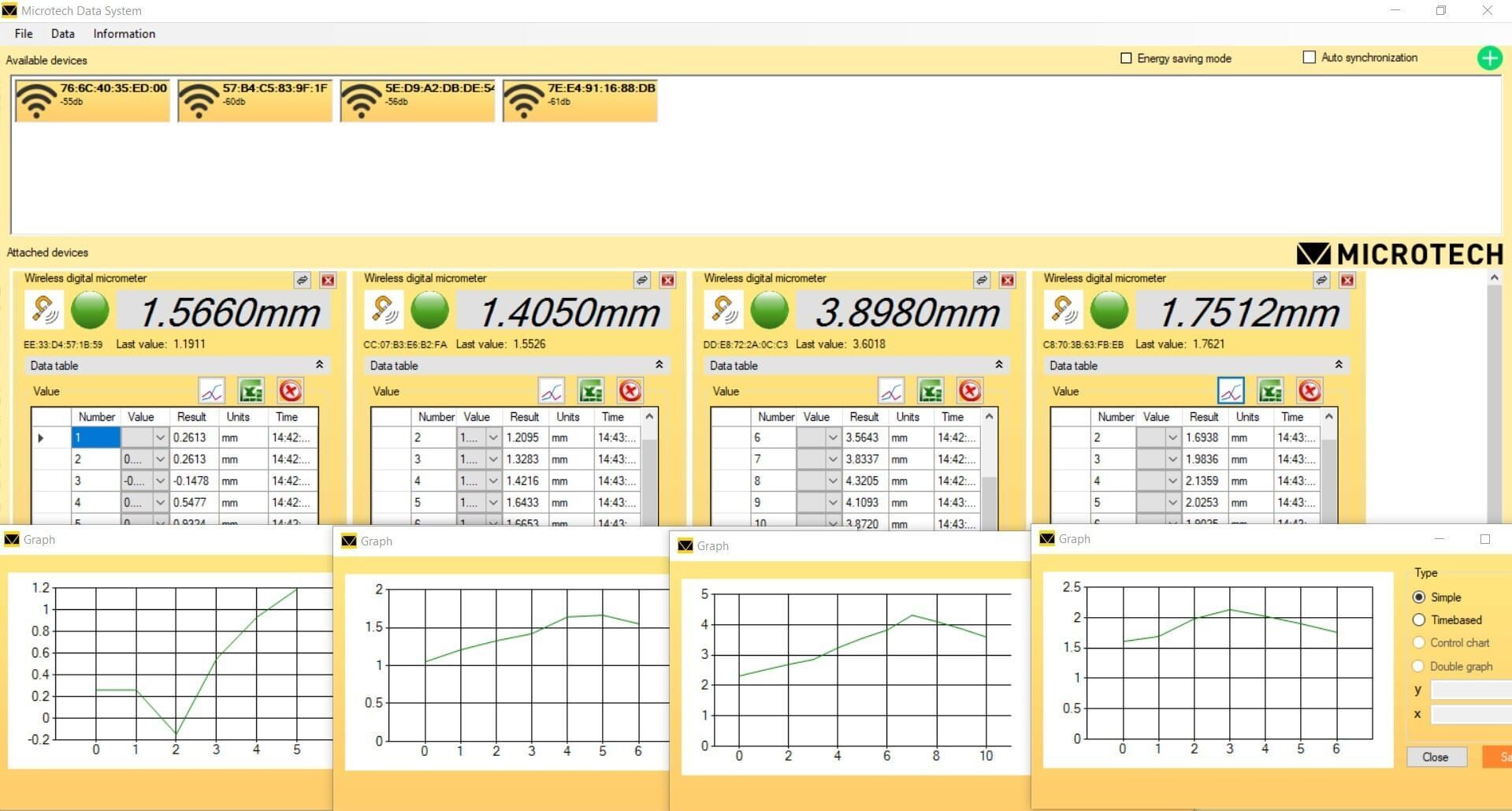Screen dimensions: 1512x811
Task: Select Double graph type
Action: point(1419,667)
